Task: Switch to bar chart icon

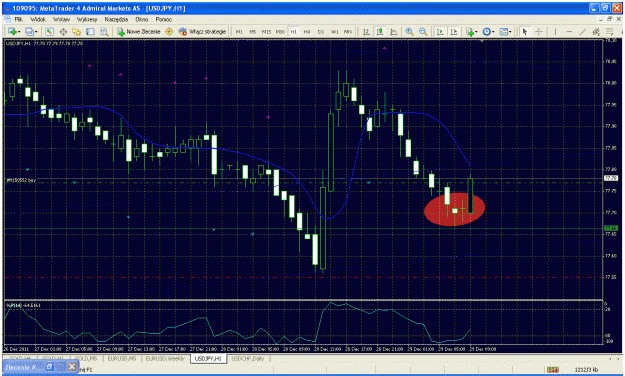Action: click(x=366, y=31)
